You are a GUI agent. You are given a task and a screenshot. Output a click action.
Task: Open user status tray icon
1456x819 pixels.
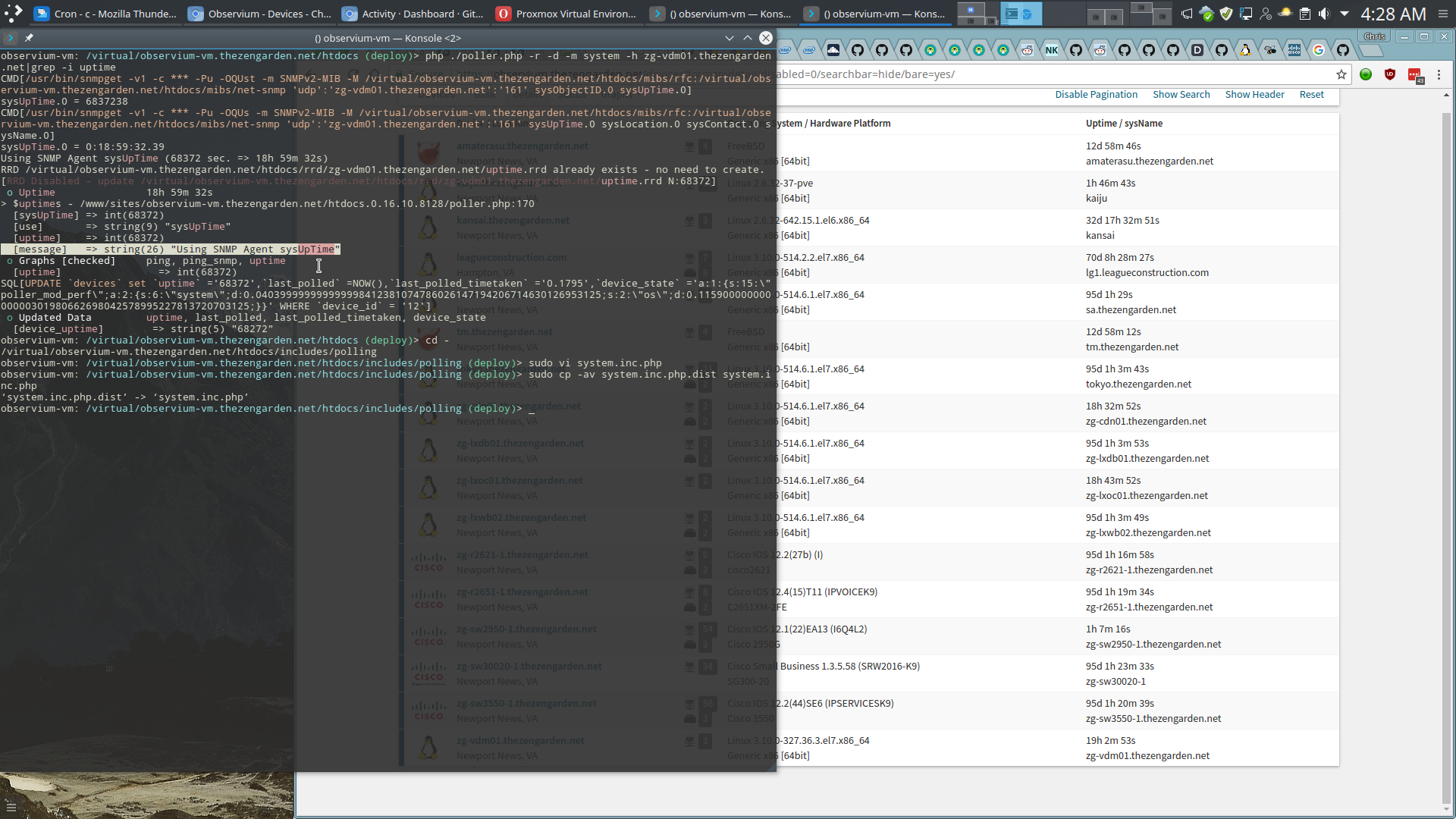click(x=1266, y=14)
